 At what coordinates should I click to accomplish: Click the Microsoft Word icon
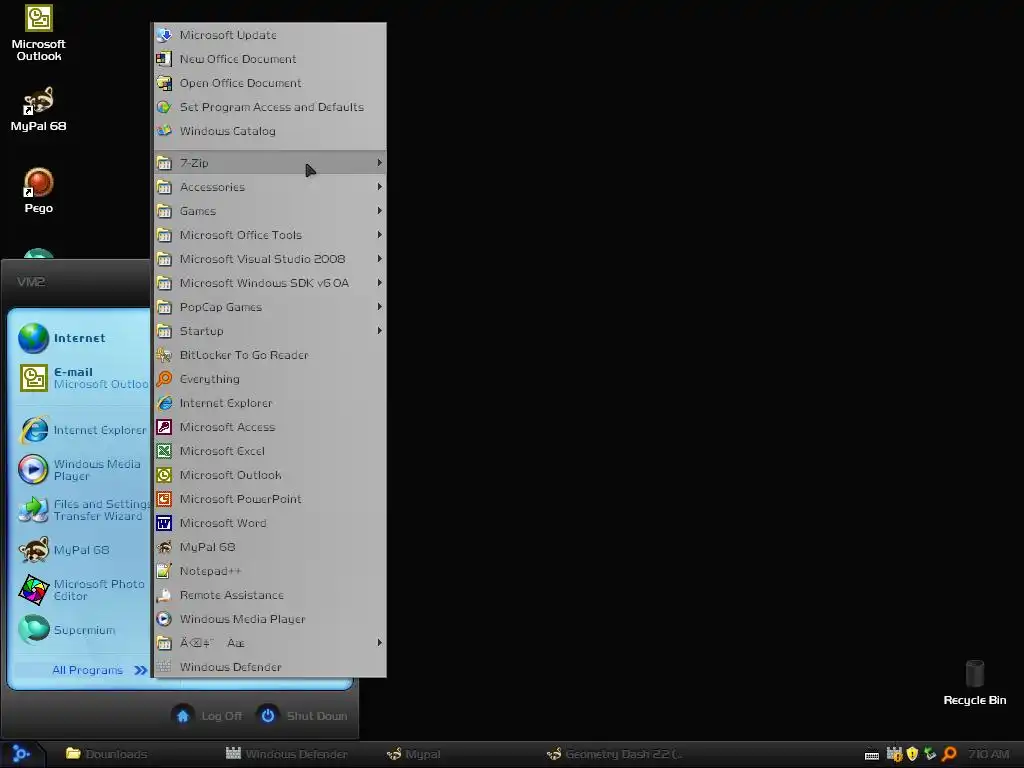pyautogui.click(x=165, y=523)
